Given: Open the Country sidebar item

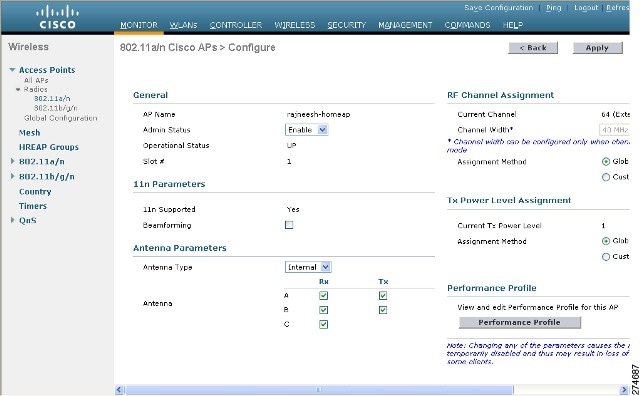Looking at the screenshot, I should 35,191.
